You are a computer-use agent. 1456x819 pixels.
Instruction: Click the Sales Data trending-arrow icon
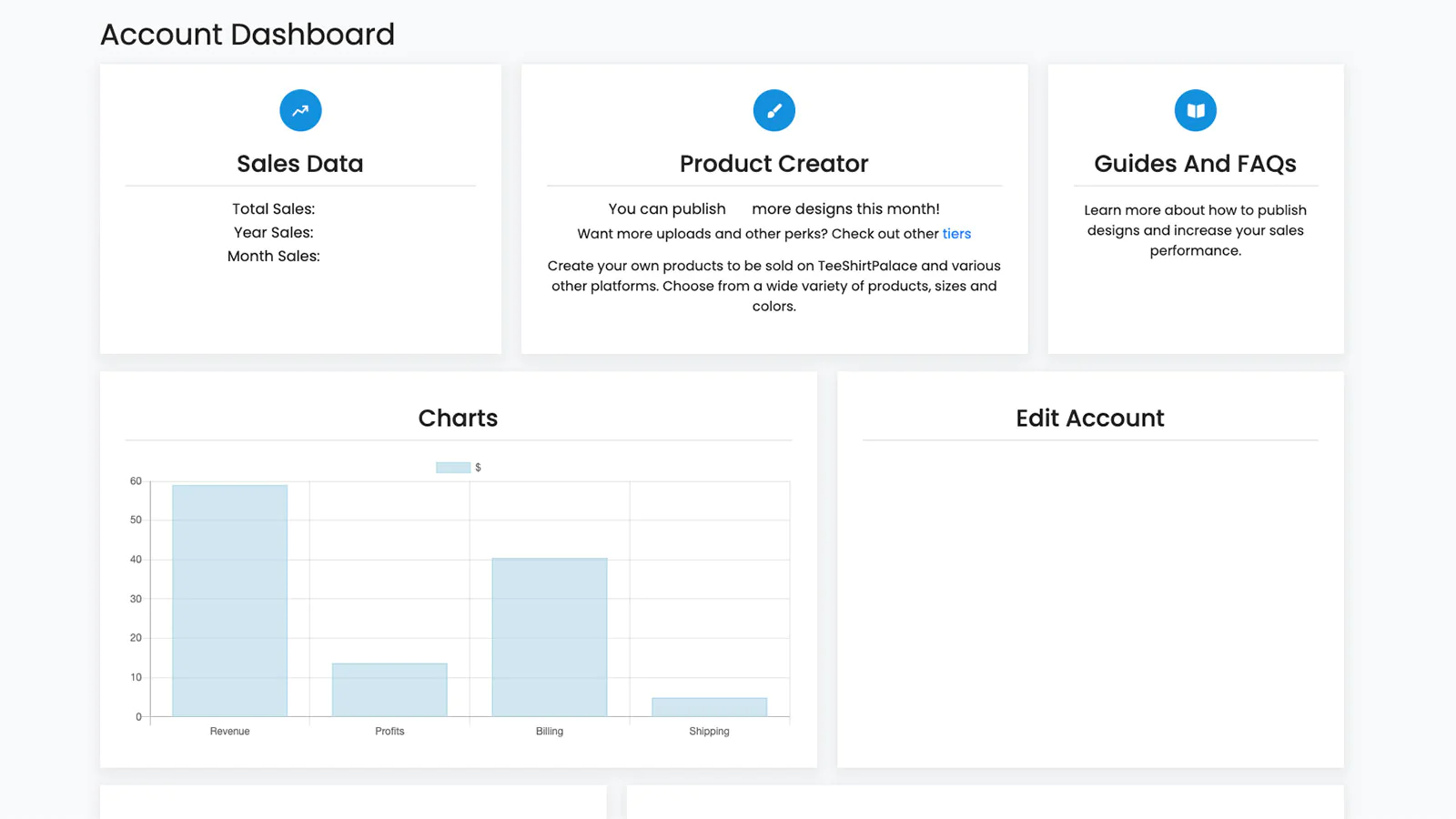[x=300, y=110]
